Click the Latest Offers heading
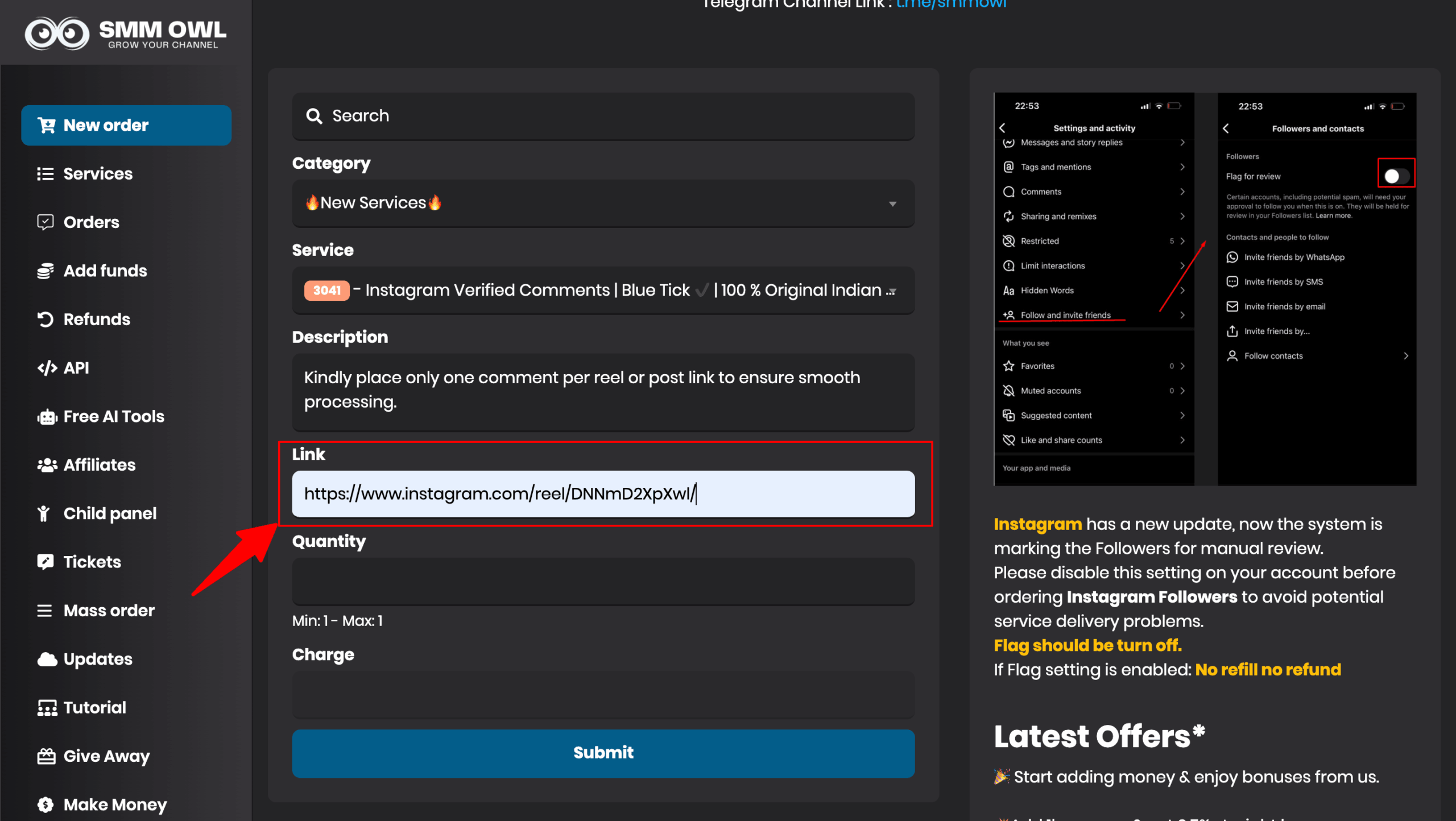1456x821 pixels. [1099, 736]
